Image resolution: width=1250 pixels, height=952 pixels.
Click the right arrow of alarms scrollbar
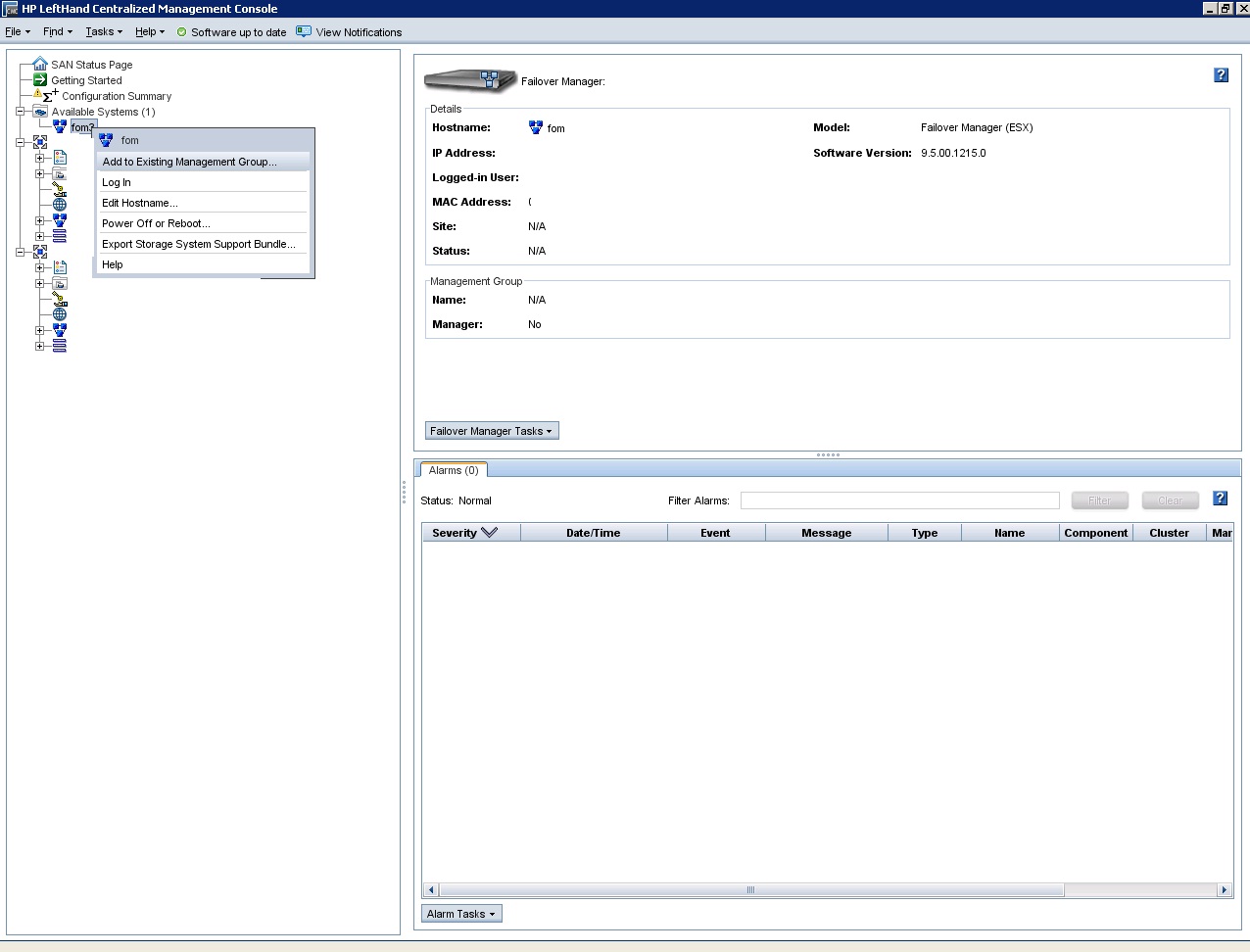1224,890
